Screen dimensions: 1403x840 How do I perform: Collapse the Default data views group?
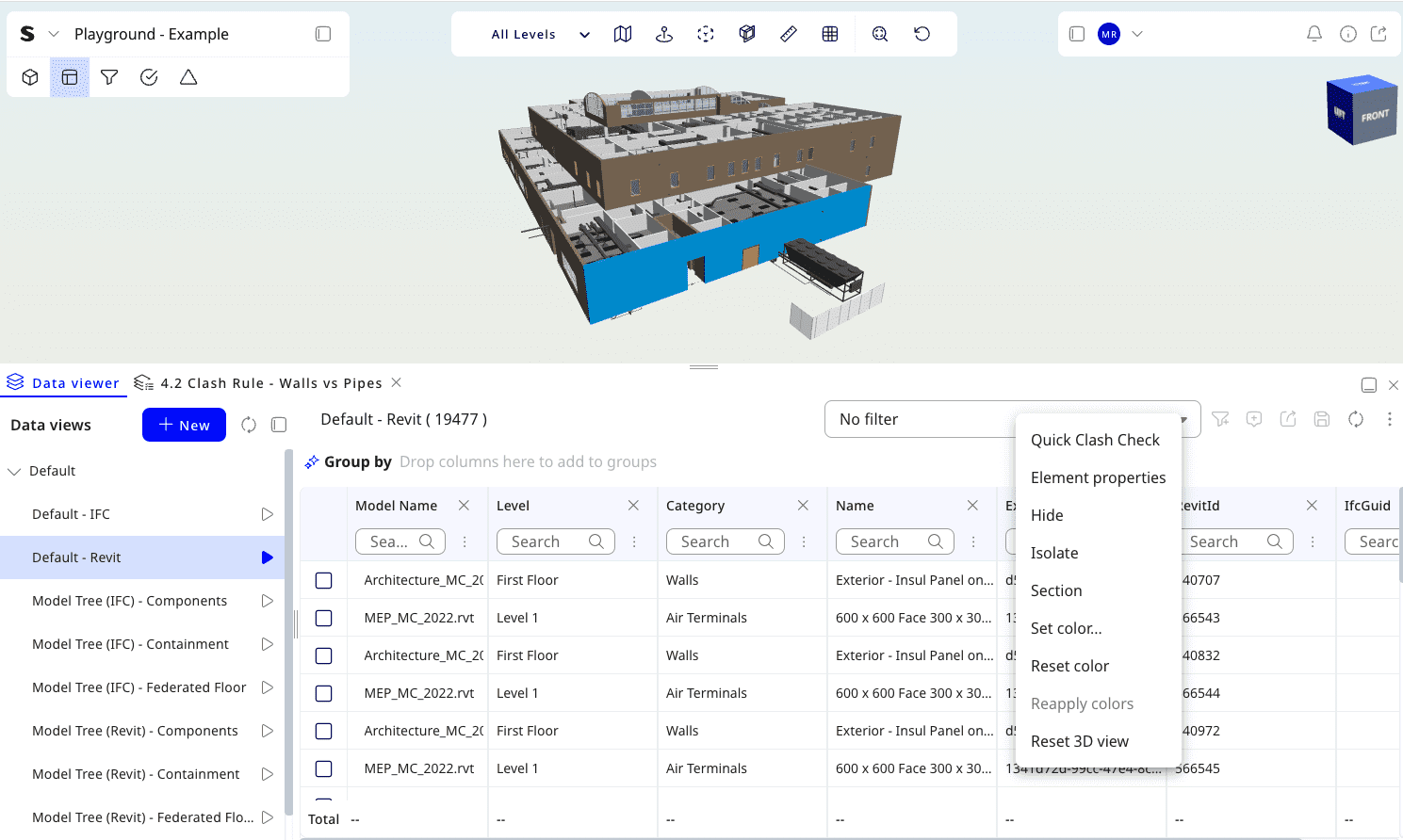pyautogui.click(x=14, y=471)
